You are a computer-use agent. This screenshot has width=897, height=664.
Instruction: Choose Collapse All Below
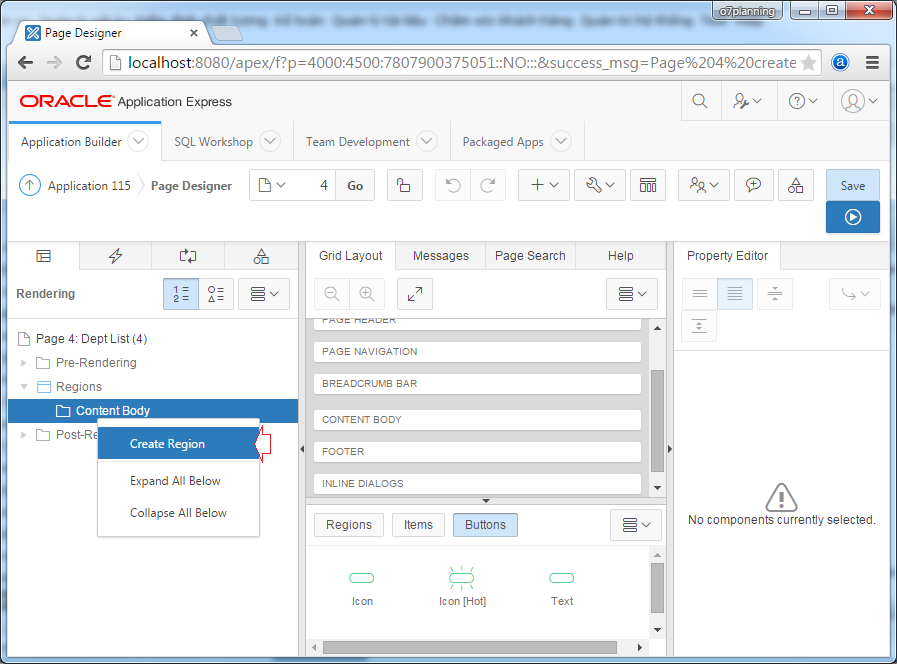[x=178, y=513]
